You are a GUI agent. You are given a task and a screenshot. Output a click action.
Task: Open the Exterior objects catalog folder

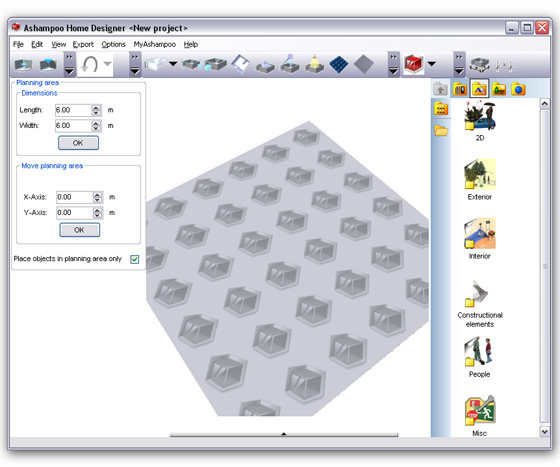480,180
